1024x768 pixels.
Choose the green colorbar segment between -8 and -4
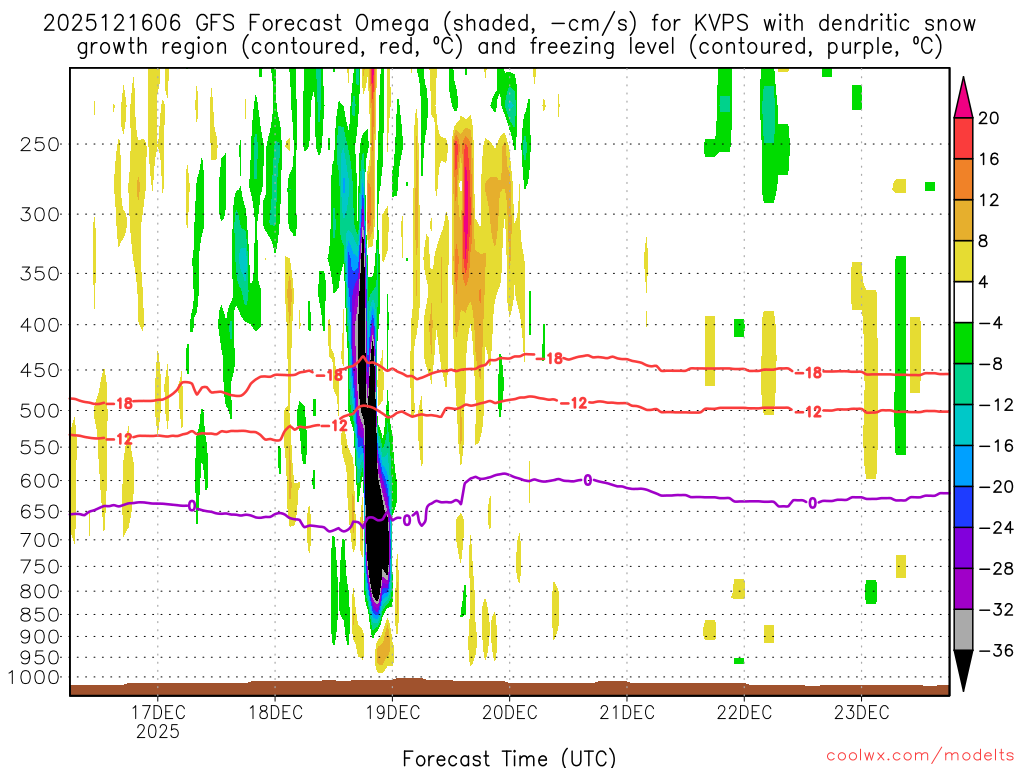tap(964, 343)
